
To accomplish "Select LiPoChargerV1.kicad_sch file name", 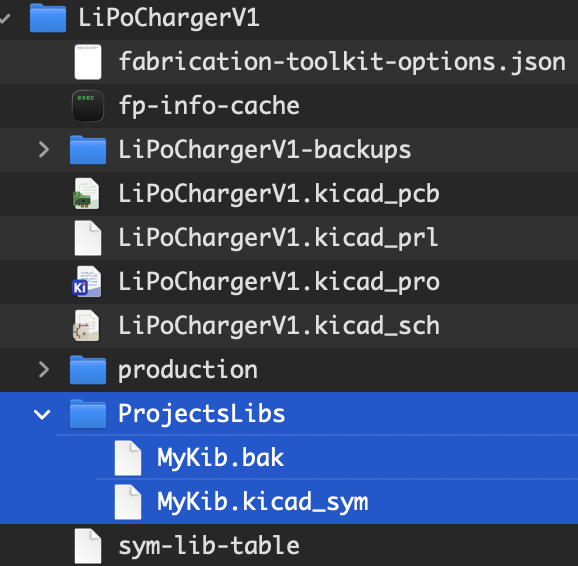I will 279,326.
